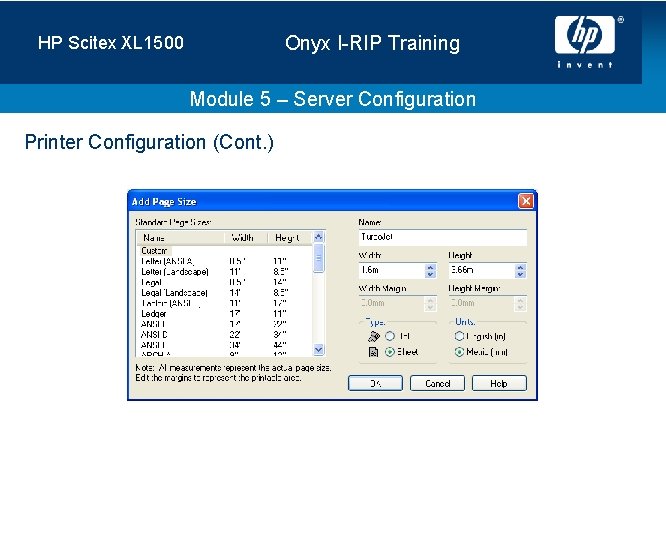
Task: Click the Name column header
Action: tap(181, 237)
